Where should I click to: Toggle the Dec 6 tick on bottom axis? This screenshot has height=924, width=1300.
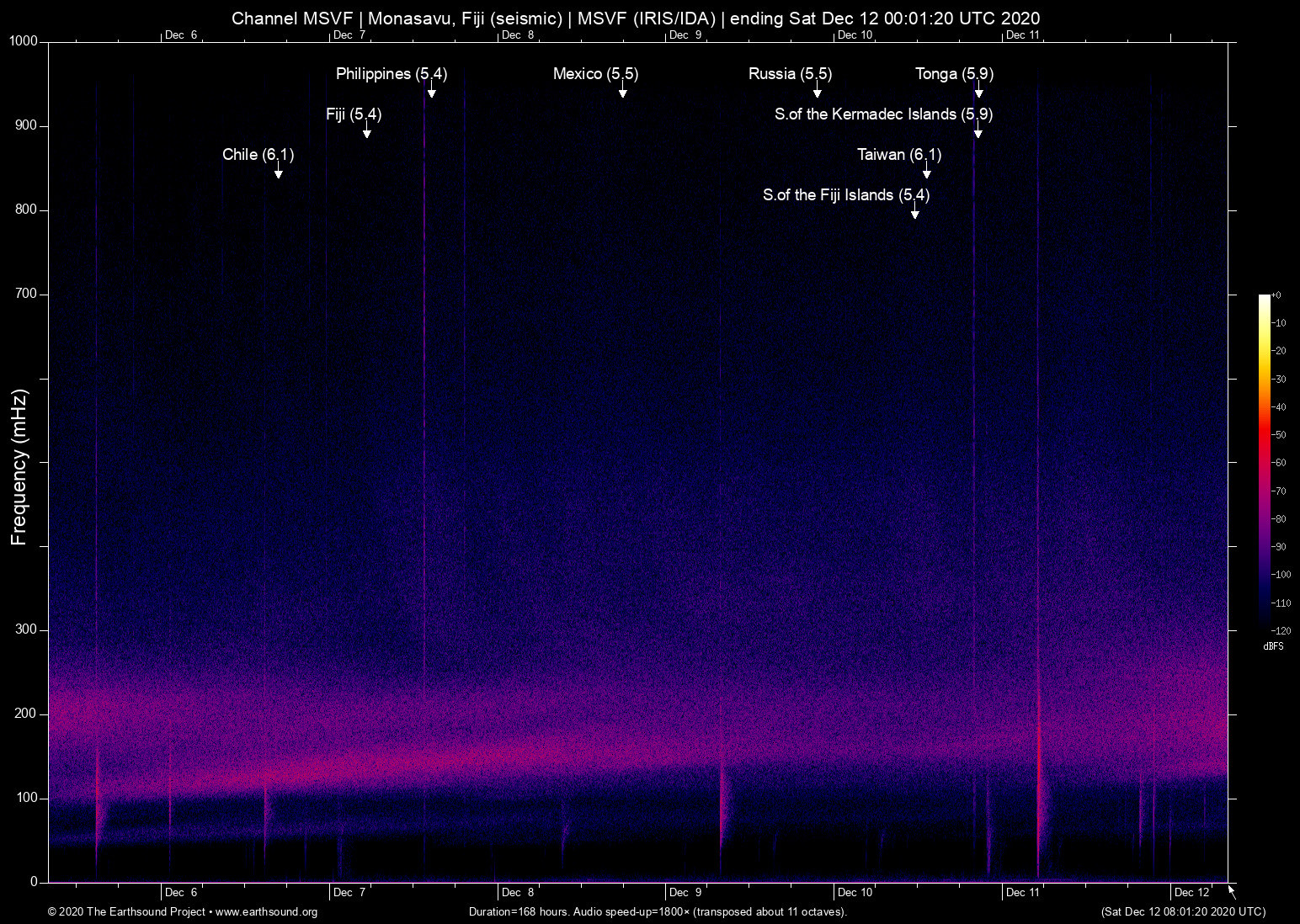181,892
